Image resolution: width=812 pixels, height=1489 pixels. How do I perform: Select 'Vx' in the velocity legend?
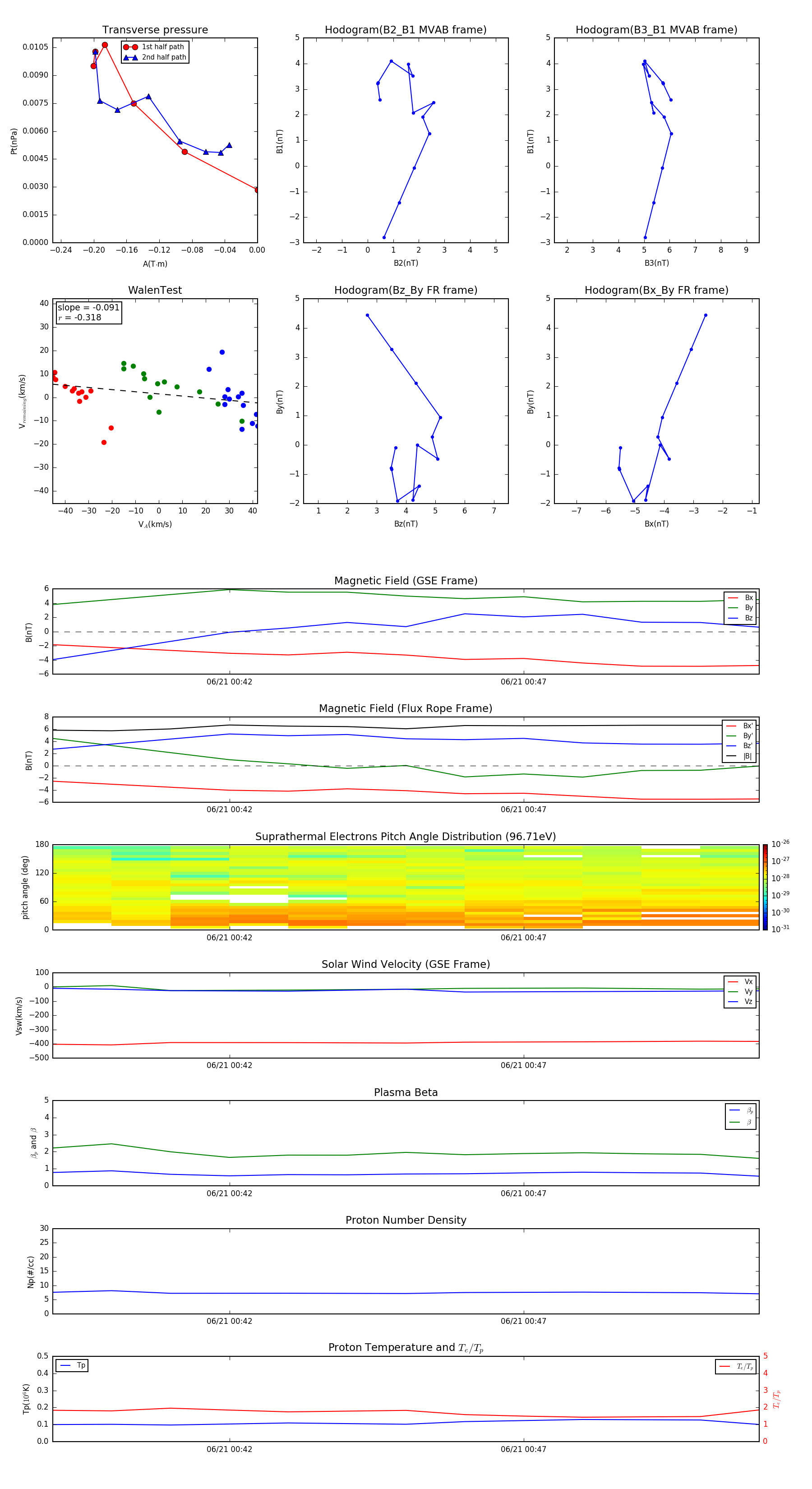click(740, 981)
